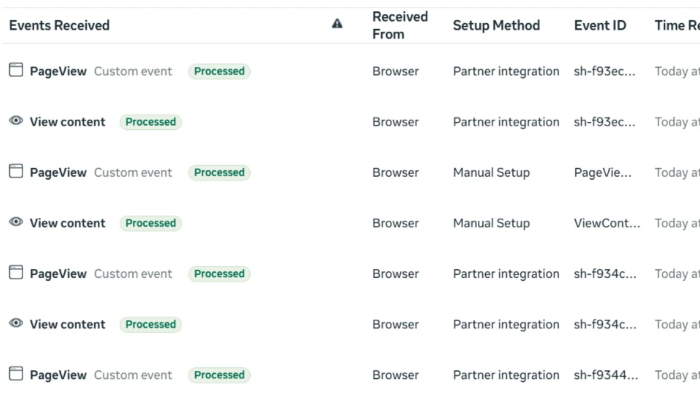Click the Processed badge on PageView row sh-f934c...
700x394 pixels.
[x=219, y=274]
